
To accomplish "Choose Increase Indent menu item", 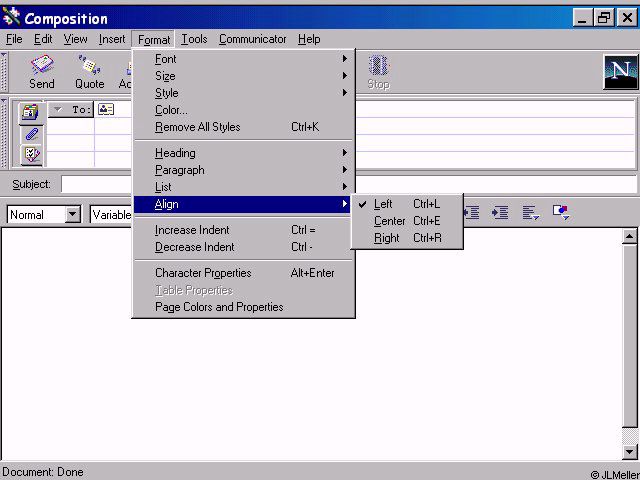I will coord(244,230).
